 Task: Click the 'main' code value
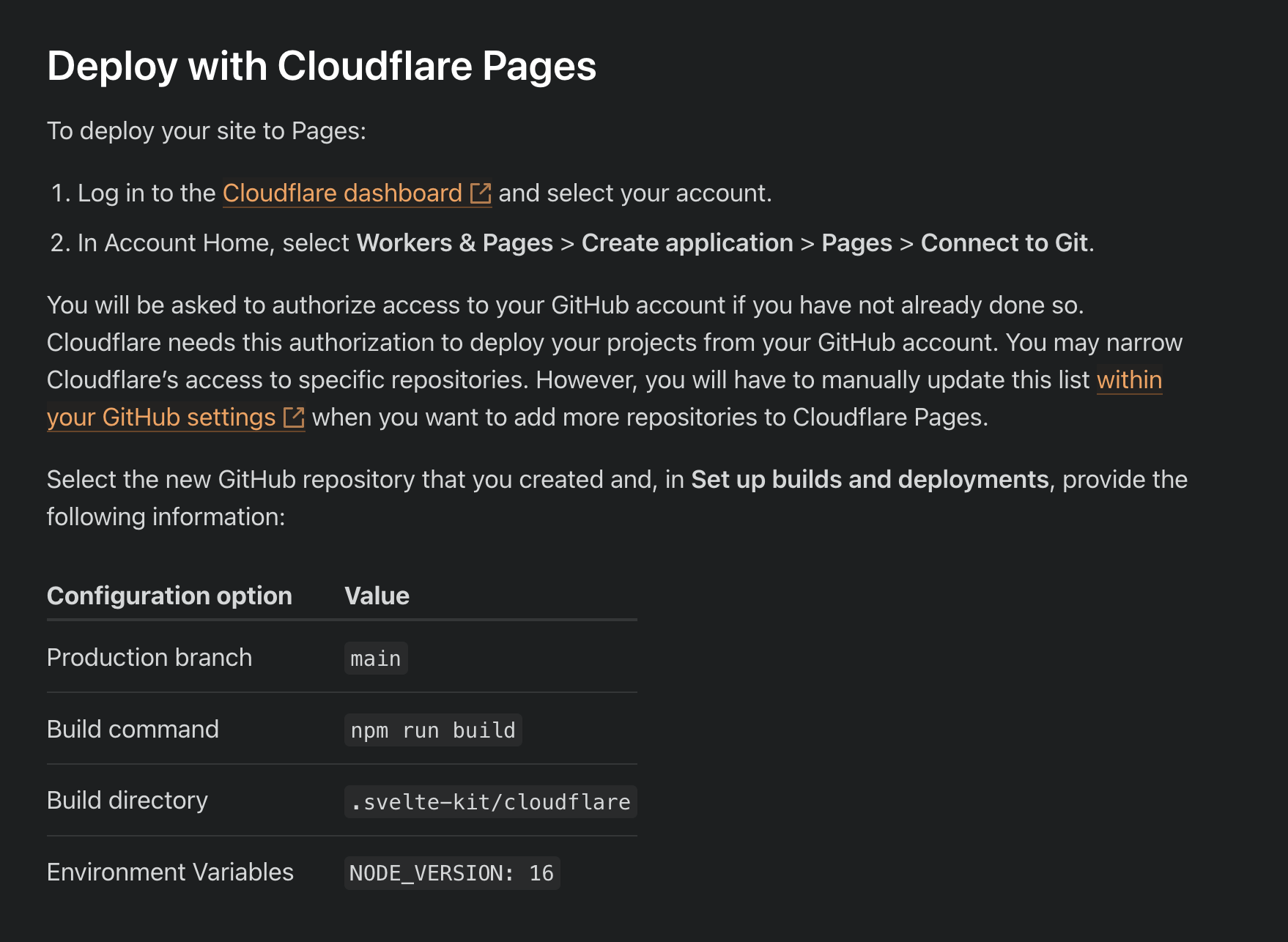(x=376, y=659)
